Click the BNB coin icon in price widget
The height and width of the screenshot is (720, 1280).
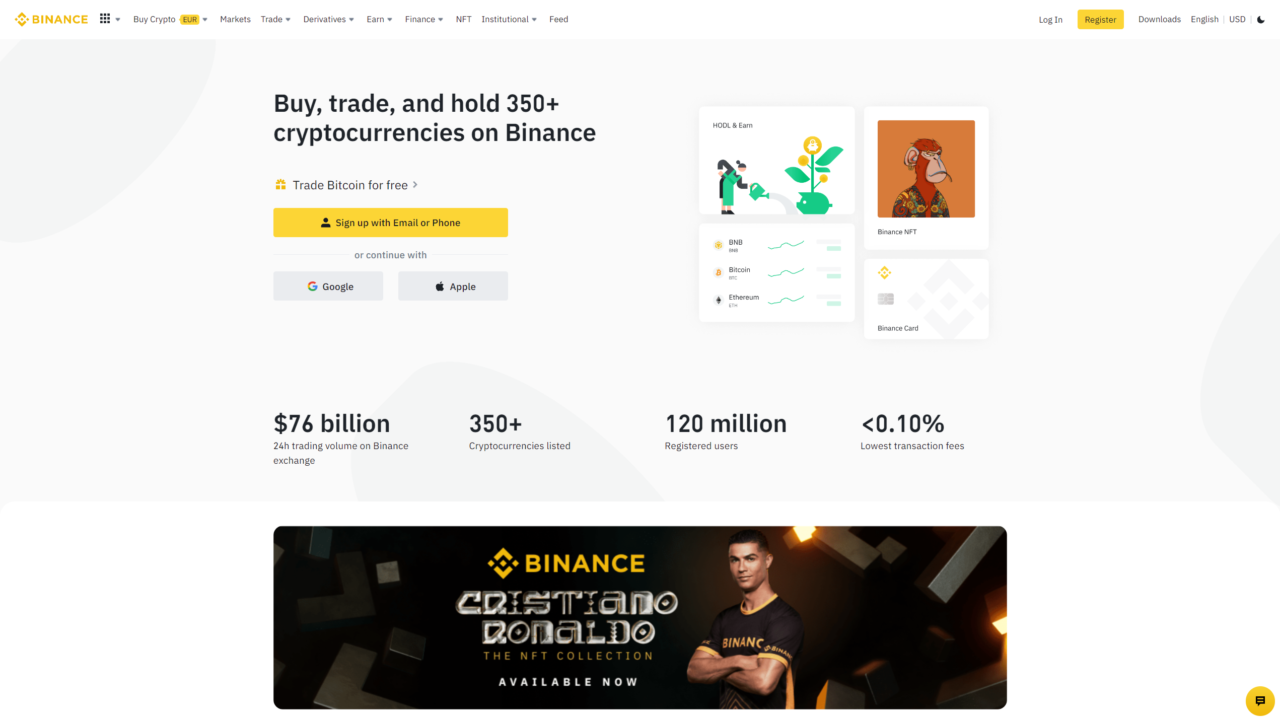coord(718,243)
